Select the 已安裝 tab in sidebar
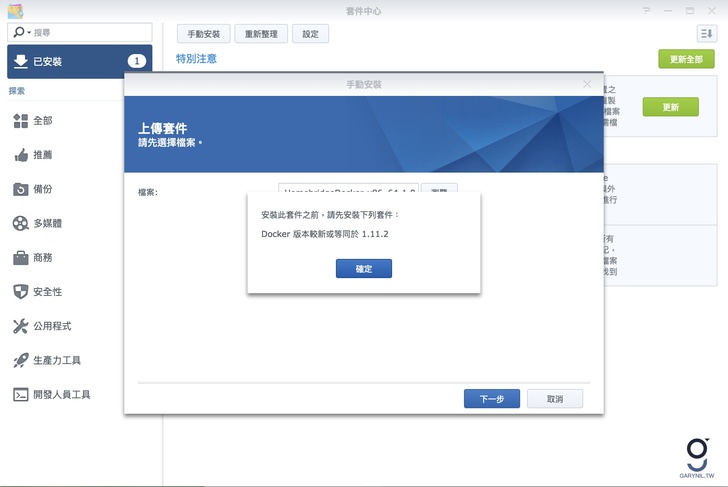 pyautogui.click(x=79, y=61)
